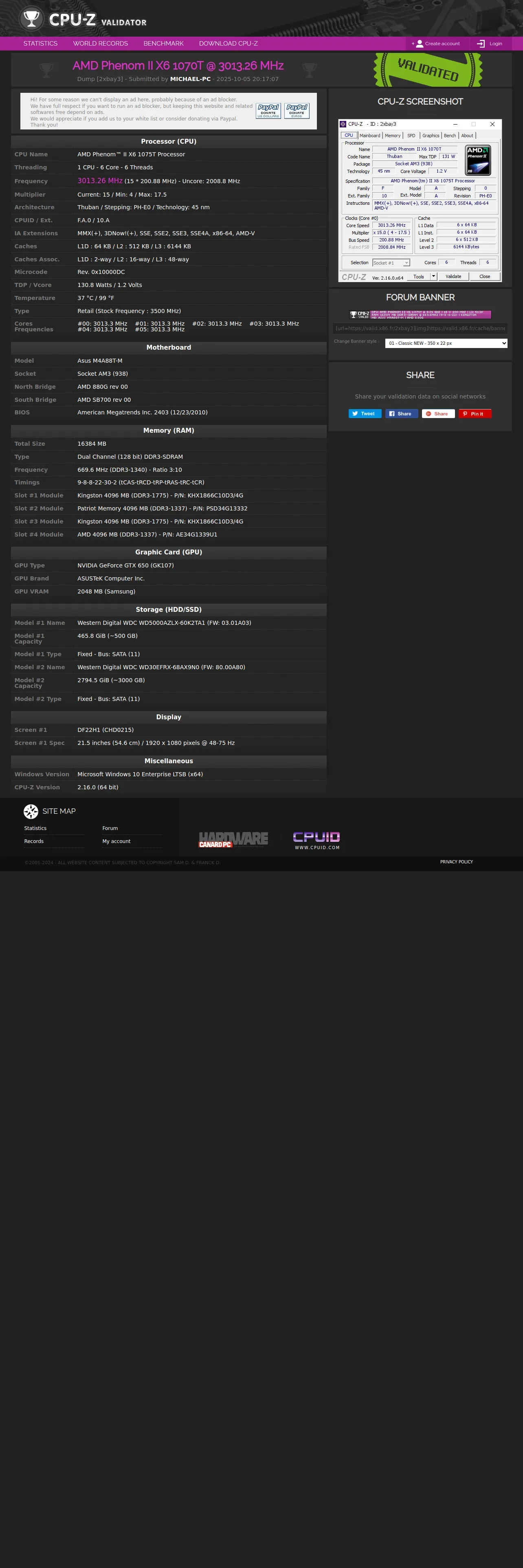Click screen name 'DF22H1 (CHD0215)'
The image size is (523, 1568).
pos(105,730)
